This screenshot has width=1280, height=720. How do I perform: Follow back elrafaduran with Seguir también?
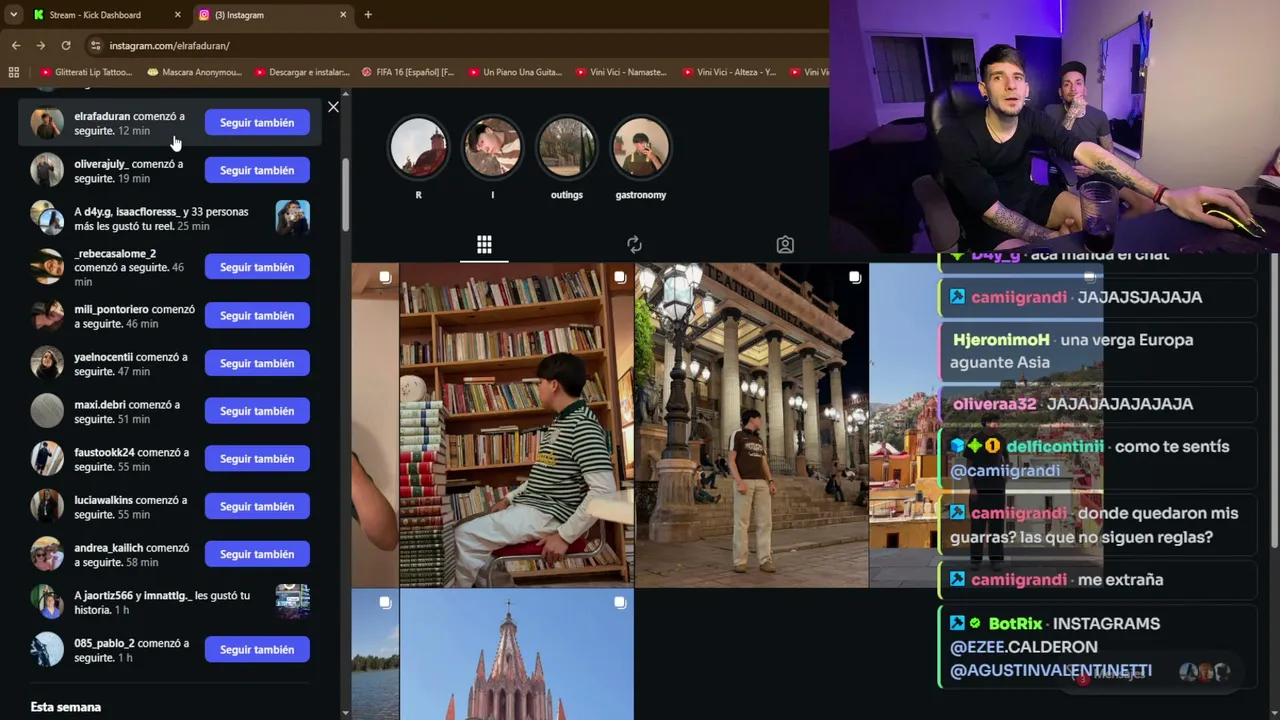coord(257,122)
